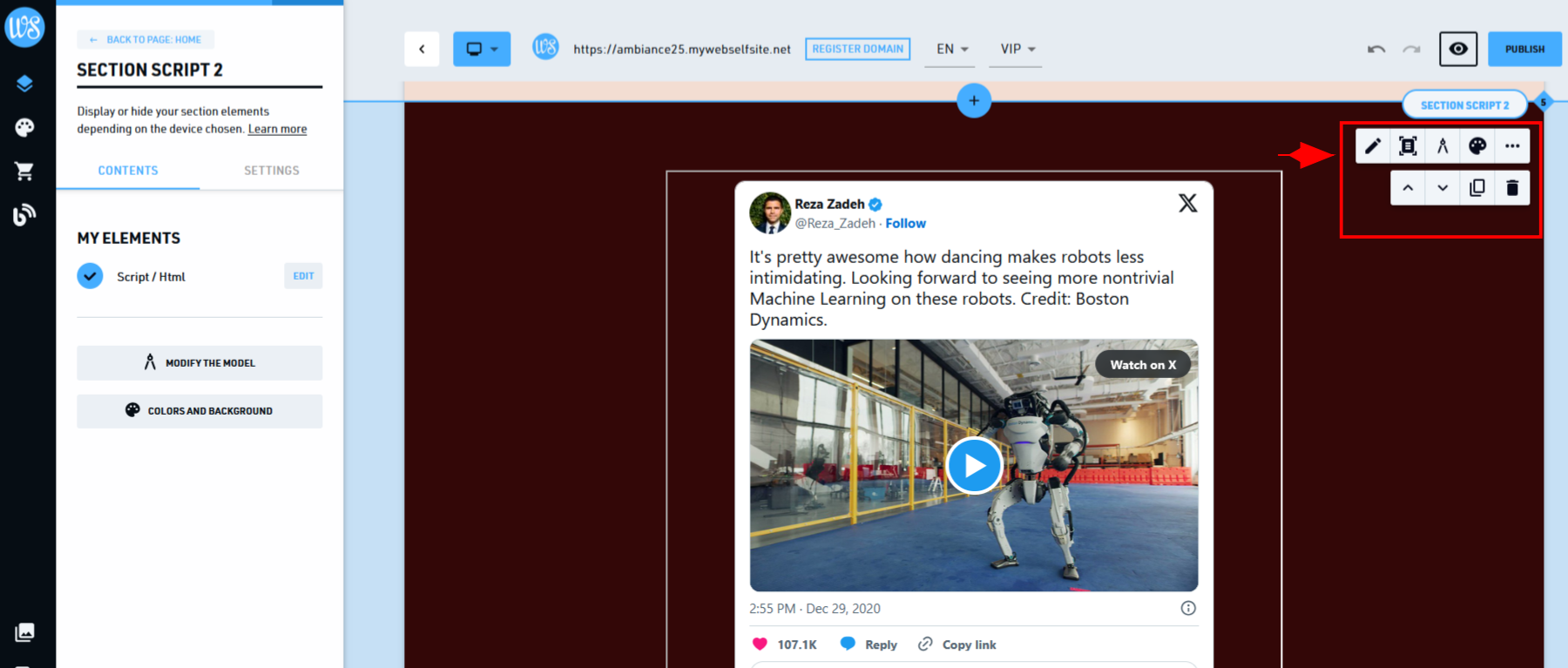The width and height of the screenshot is (1568, 668).
Task: Open the blog feed icon in left sidebar
Action: click(24, 214)
